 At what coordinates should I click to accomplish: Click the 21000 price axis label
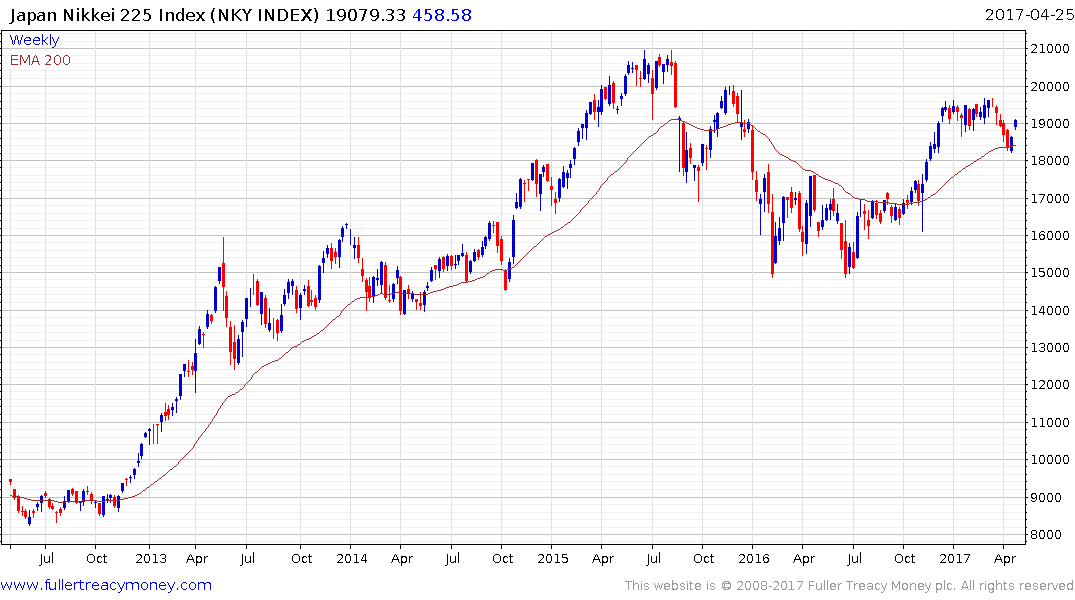click(x=1050, y=49)
